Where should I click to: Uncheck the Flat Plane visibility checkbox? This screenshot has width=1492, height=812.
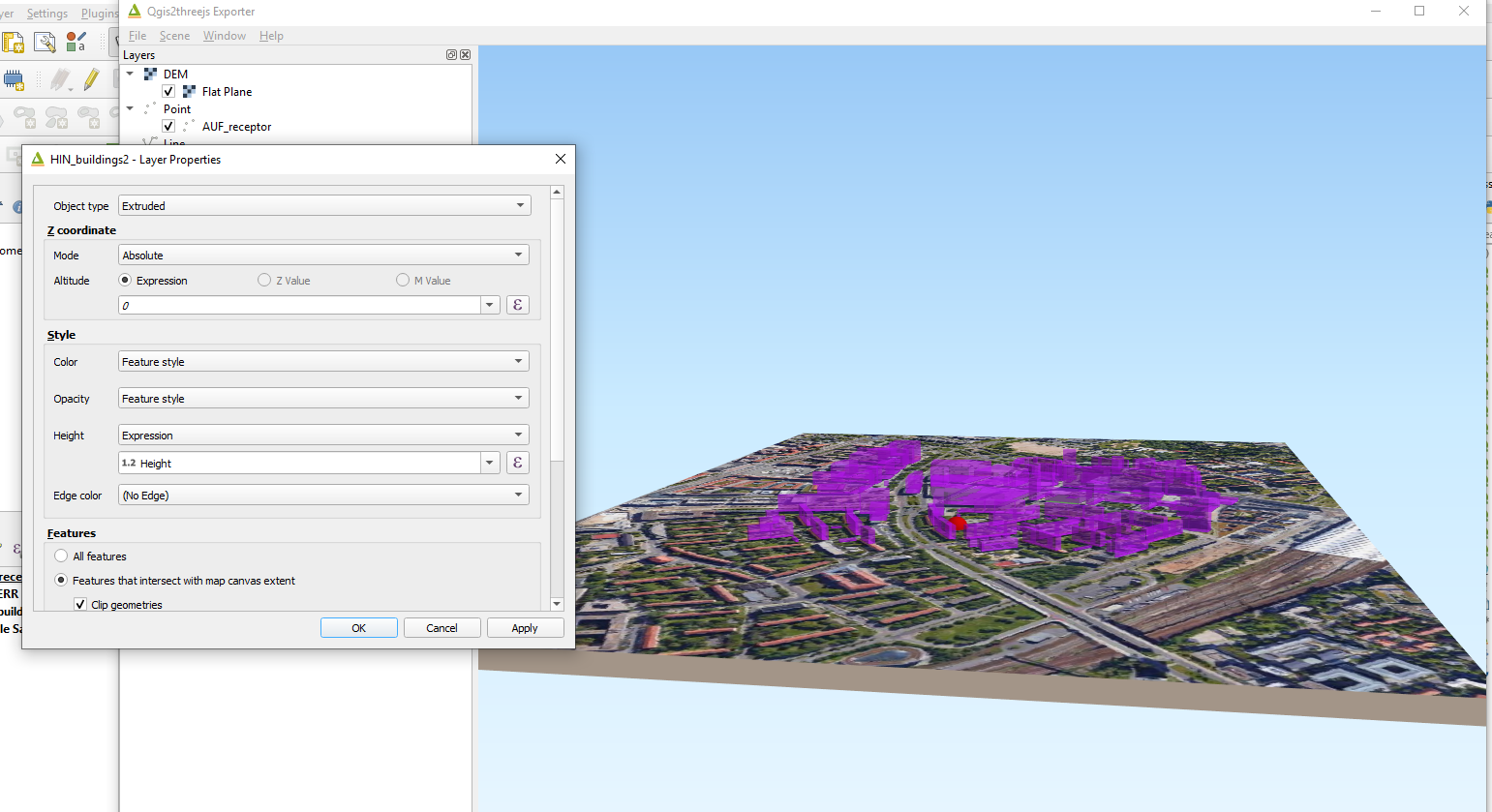[168, 91]
